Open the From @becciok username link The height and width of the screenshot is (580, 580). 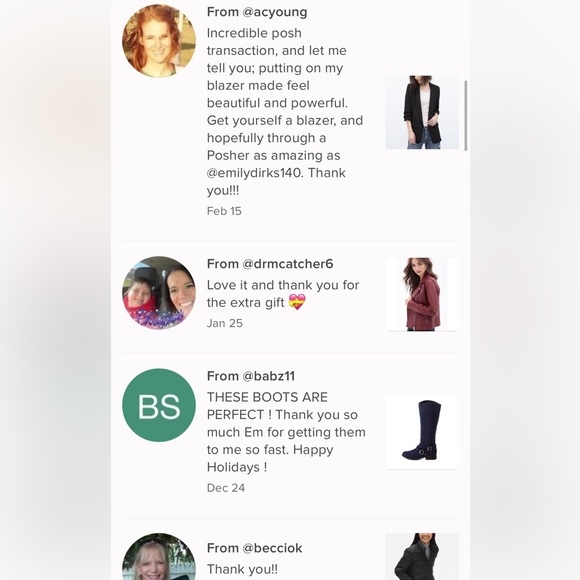(254, 548)
